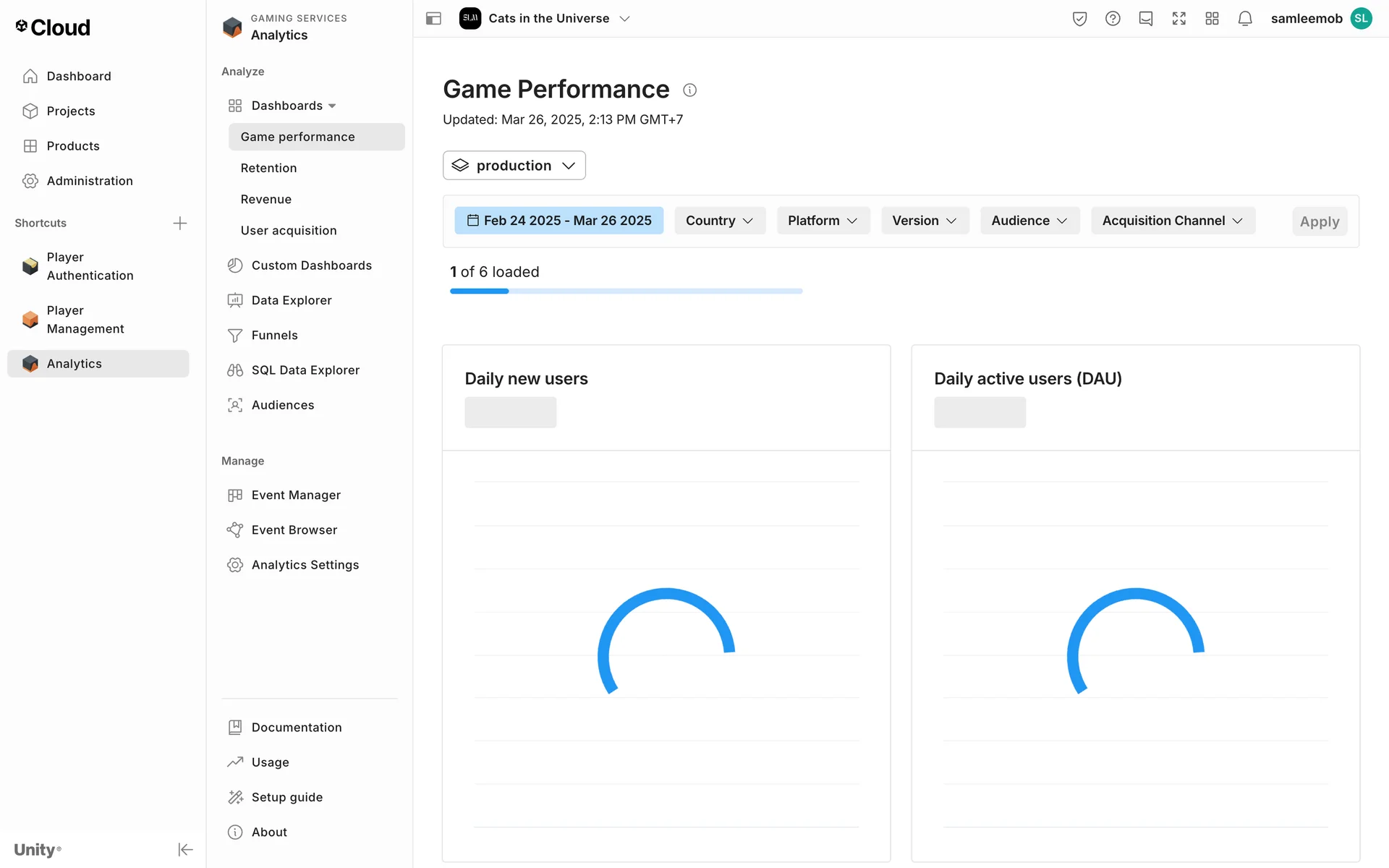The height and width of the screenshot is (868, 1389).
Task: Click the fullscreen expand icon in header
Action: coord(1178,19)
